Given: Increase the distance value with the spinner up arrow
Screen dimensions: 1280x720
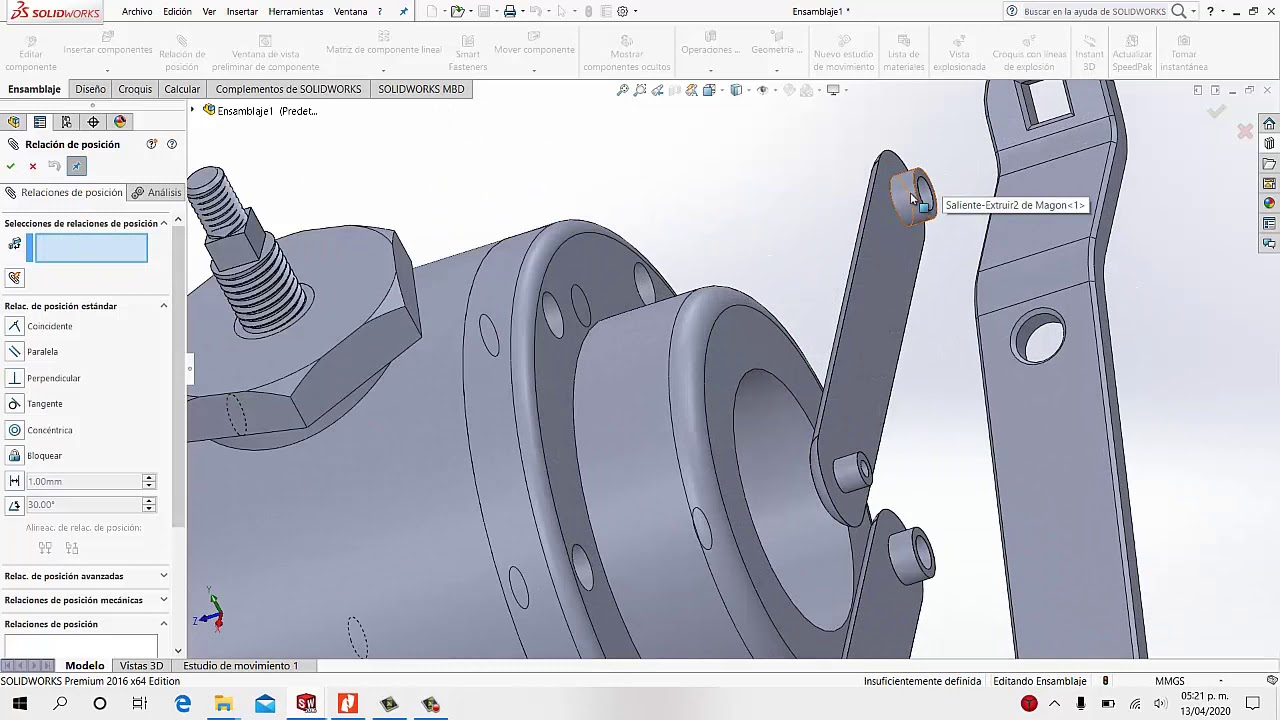Looking at the screenshot, I should (149, 478).
